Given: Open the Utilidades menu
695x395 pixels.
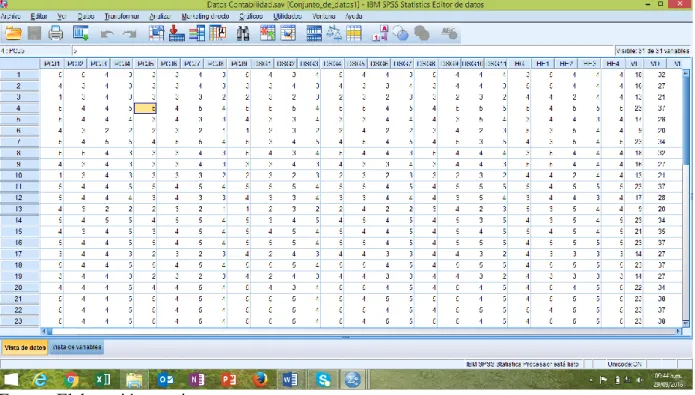Looking at the screenshot, I should point(287,16).
